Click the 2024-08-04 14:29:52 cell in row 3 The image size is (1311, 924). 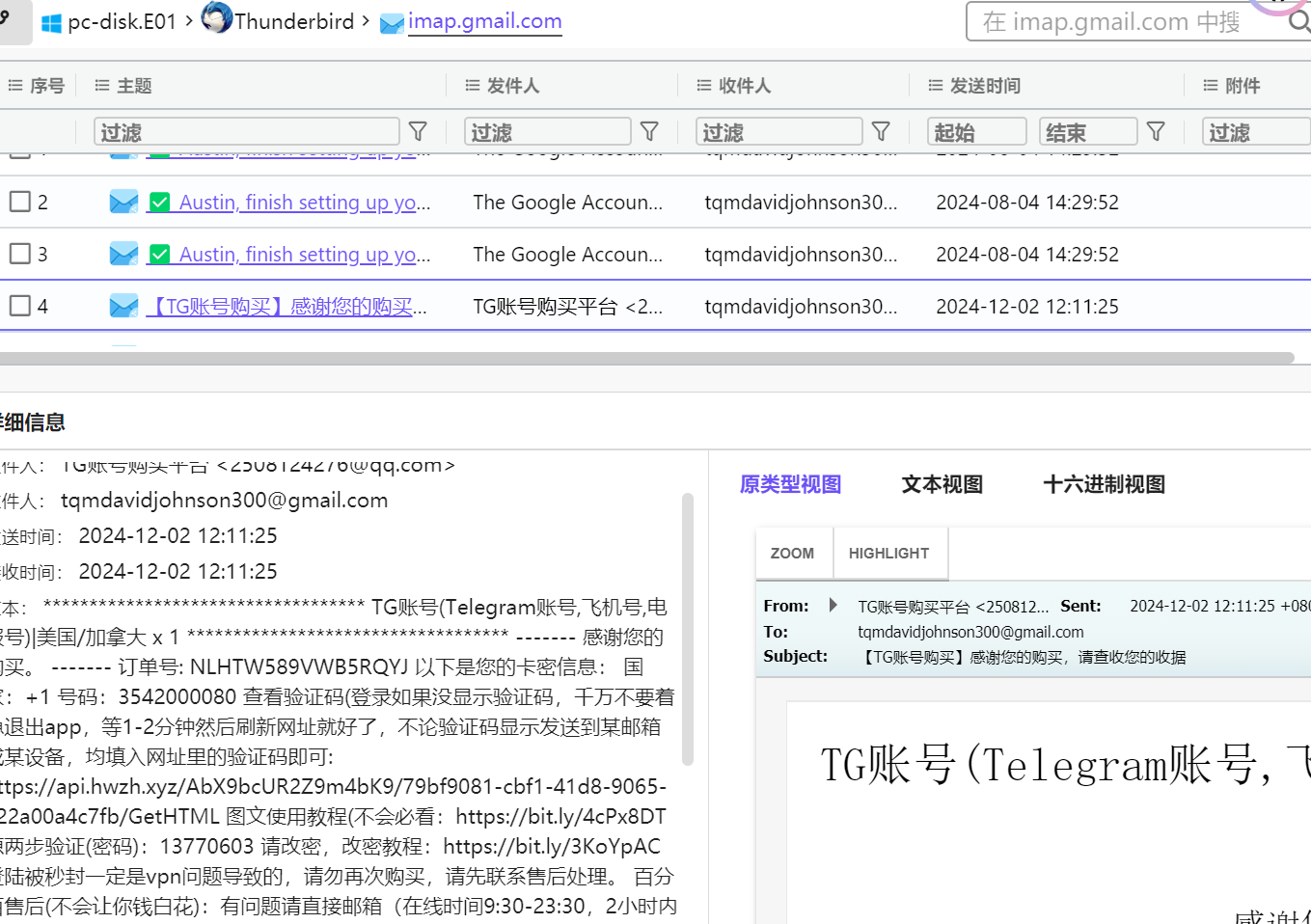point(1027,255)
